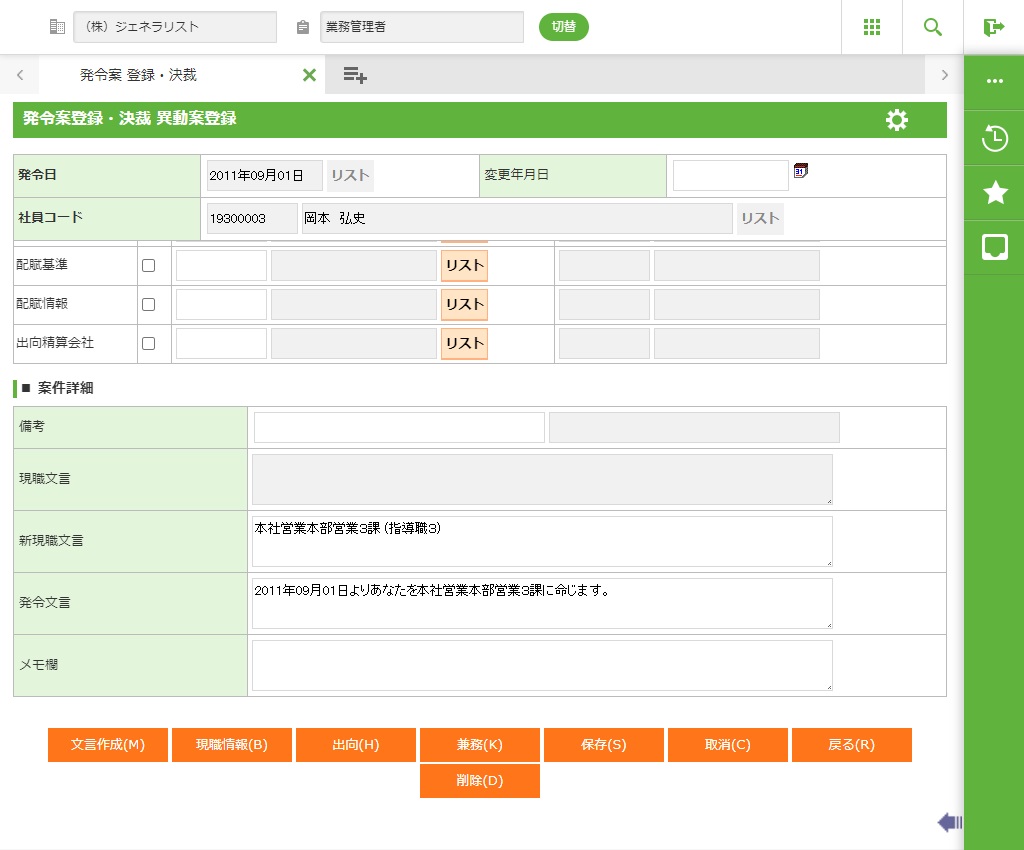Open favorites star icon in sidebar

pyautogui.click(x=994, y=193)
